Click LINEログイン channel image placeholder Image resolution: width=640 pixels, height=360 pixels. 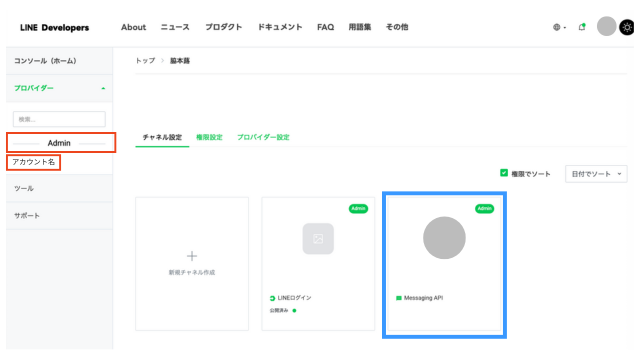click(x=318, y=239)
